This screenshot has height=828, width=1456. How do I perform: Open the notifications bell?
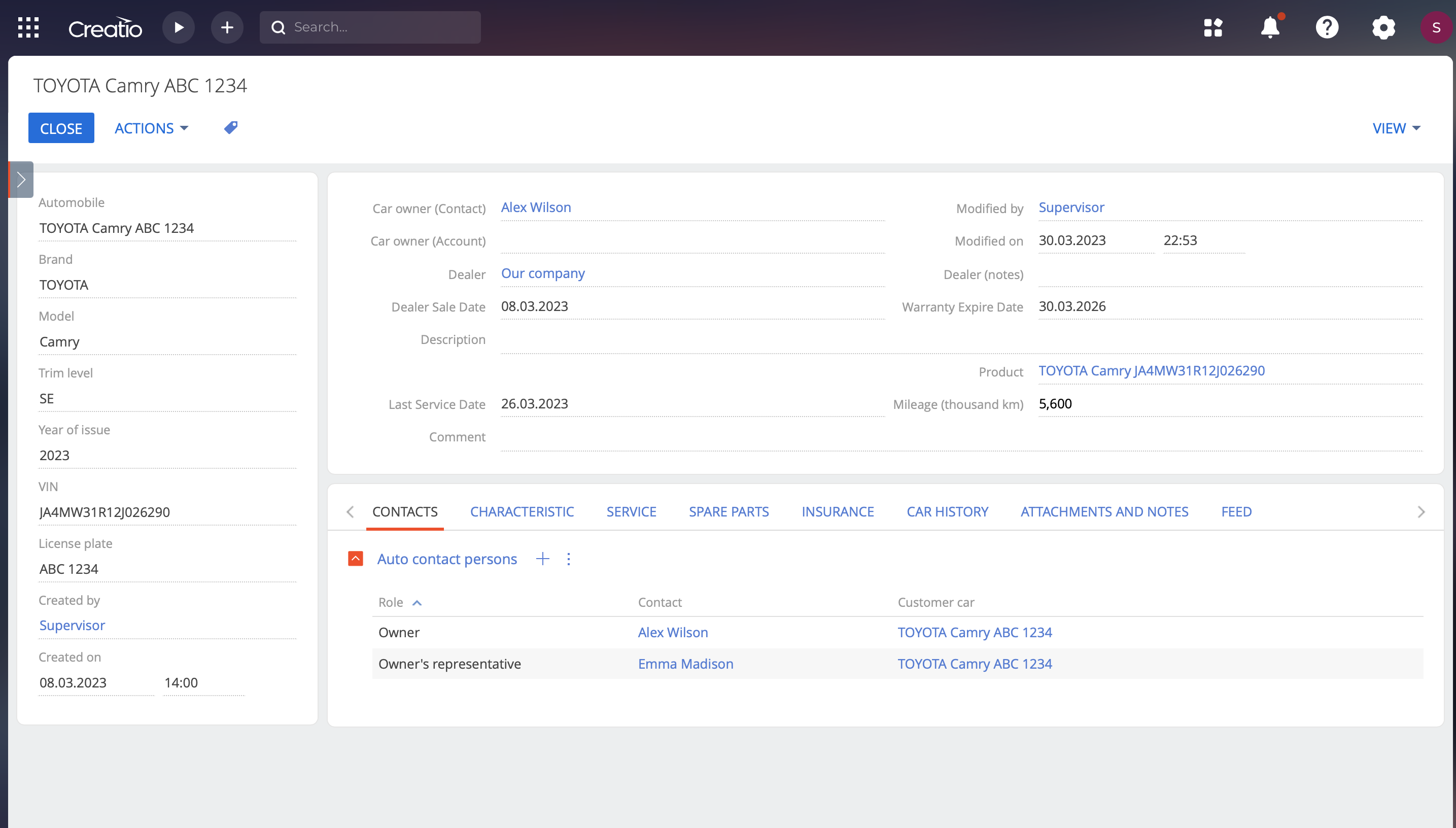(x=1269, y=27)
